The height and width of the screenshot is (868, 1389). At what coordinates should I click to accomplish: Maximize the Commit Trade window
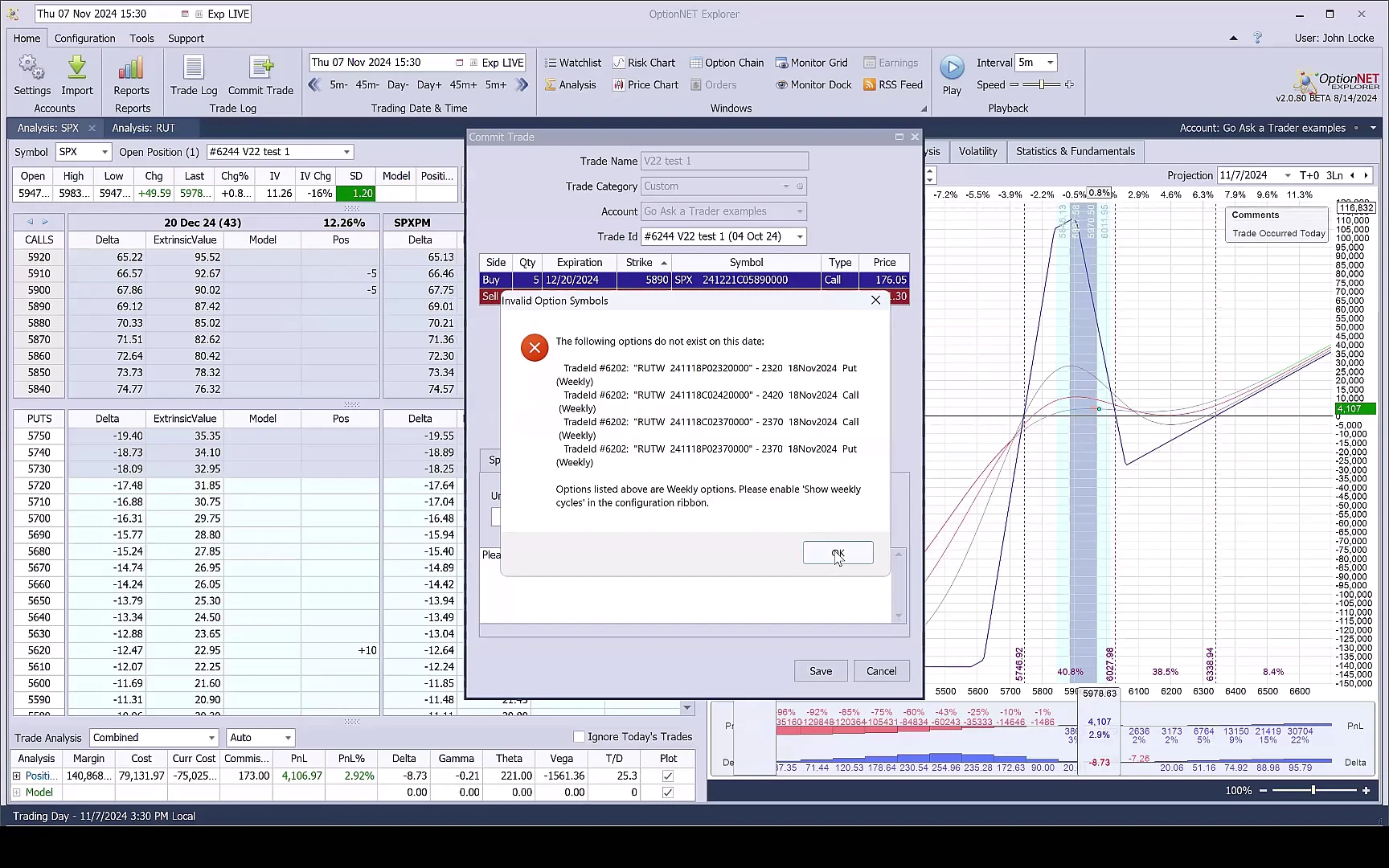(x=899, y=137)
